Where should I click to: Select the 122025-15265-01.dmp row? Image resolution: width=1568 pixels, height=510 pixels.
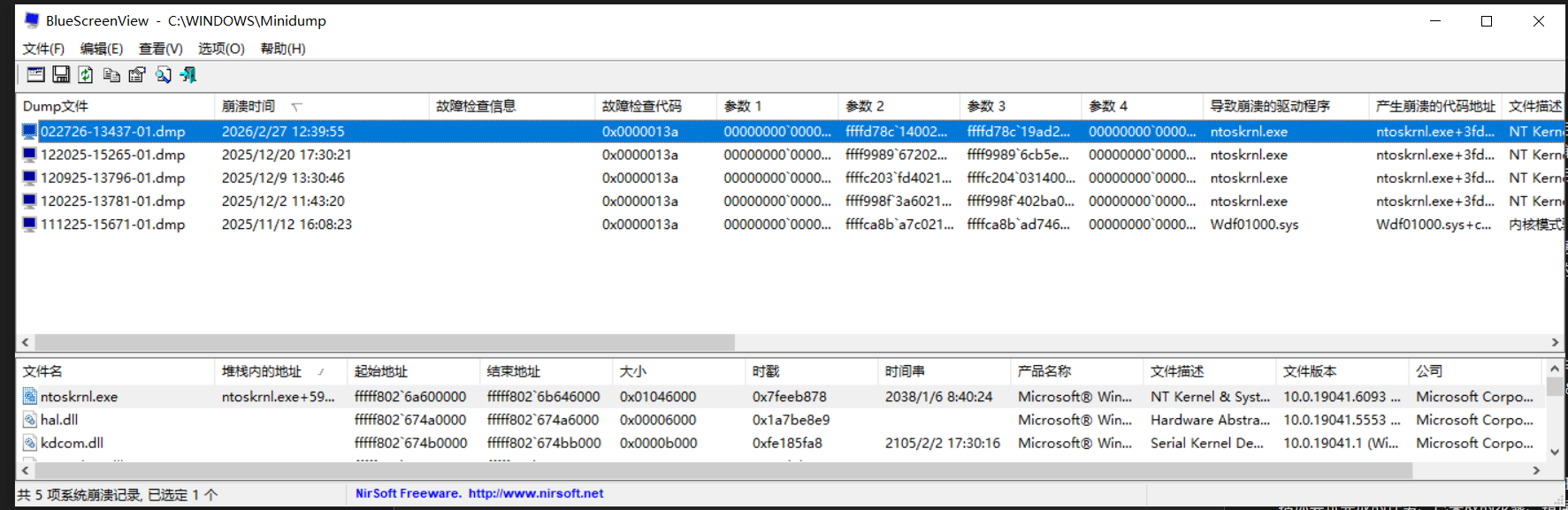790,155
